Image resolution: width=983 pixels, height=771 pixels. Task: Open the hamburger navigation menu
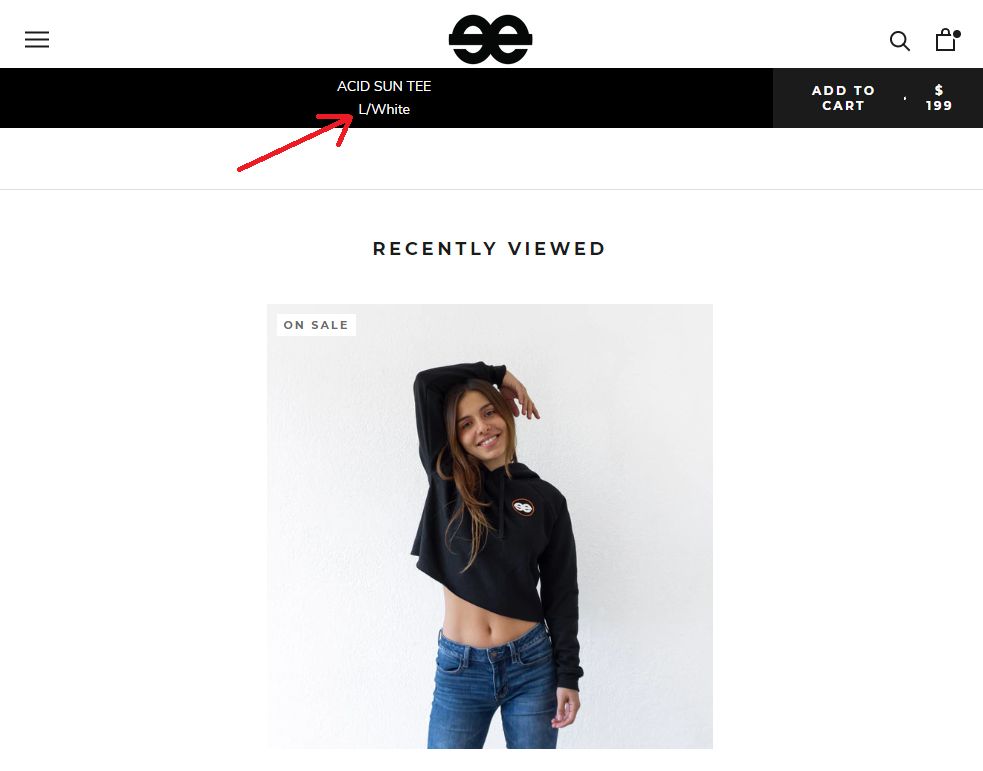click(37, 39)
